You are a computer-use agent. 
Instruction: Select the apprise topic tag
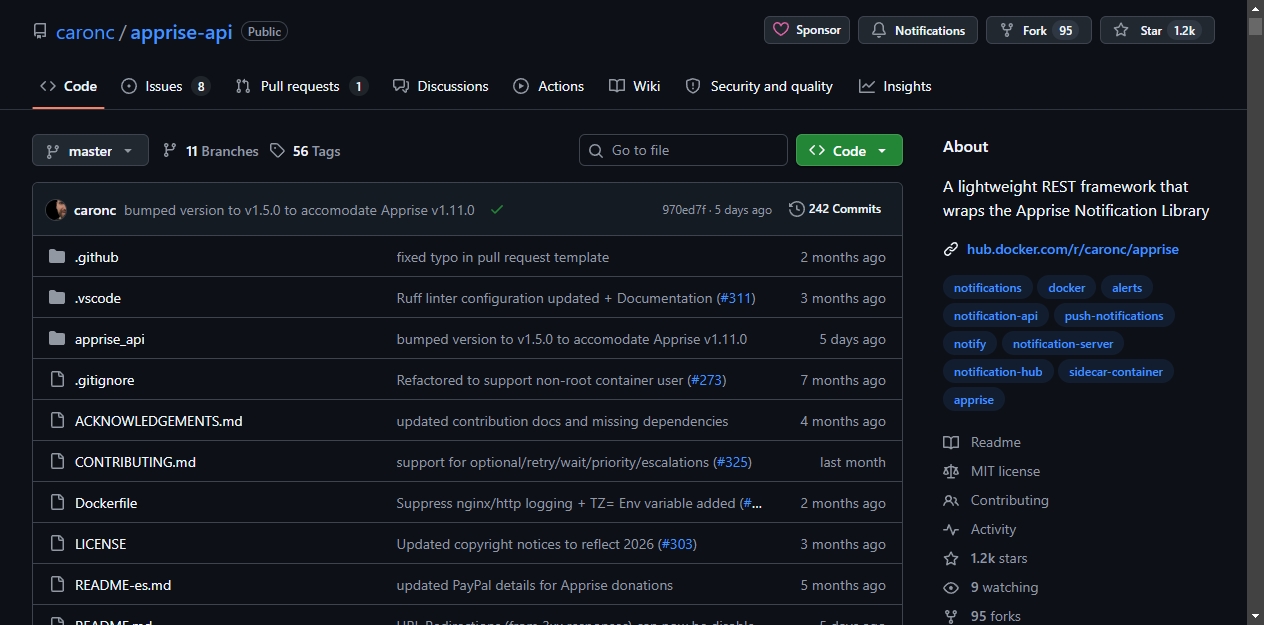[x=974, y=400]
